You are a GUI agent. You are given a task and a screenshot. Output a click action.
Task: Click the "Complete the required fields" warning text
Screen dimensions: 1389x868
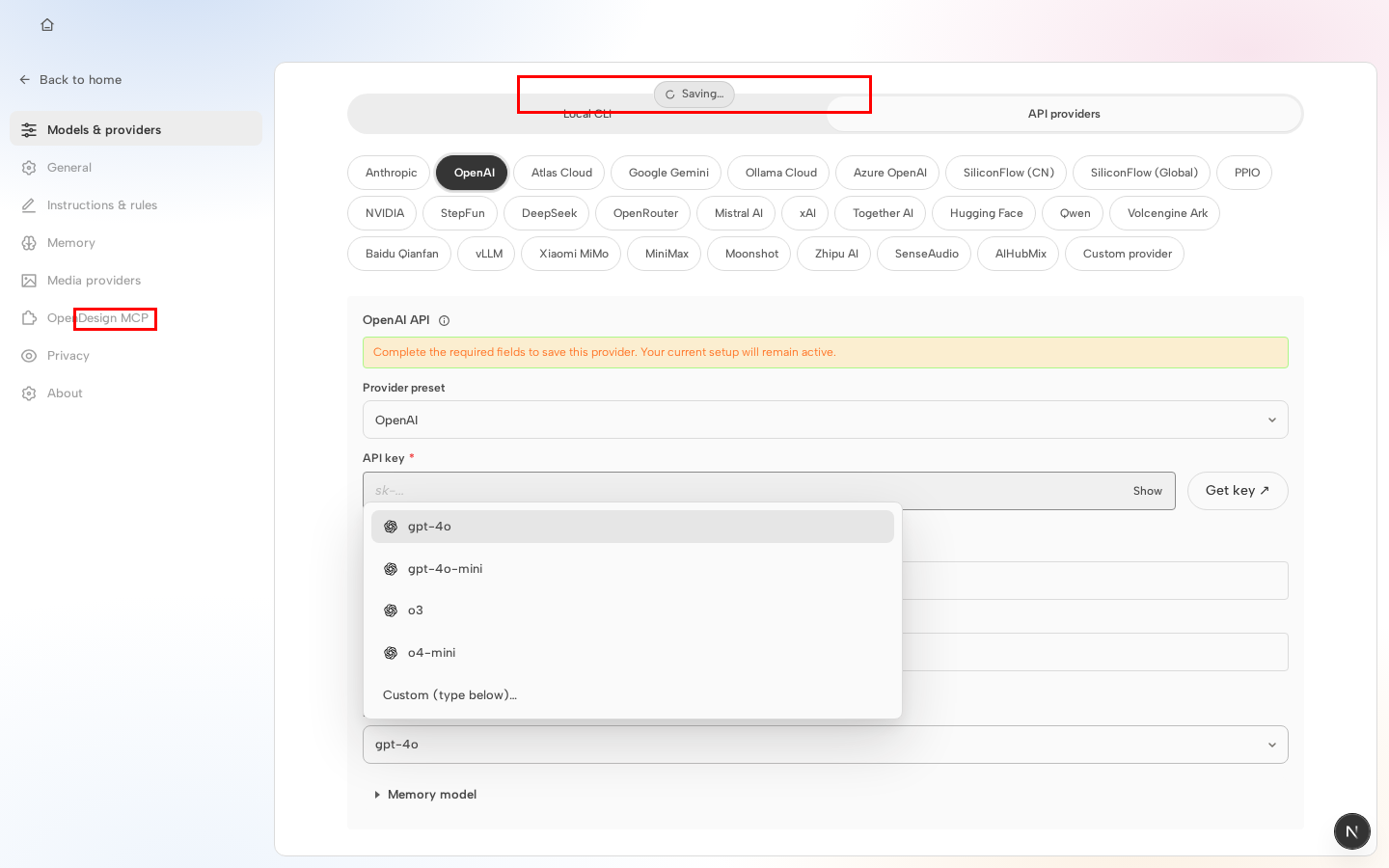pos(605,353)
